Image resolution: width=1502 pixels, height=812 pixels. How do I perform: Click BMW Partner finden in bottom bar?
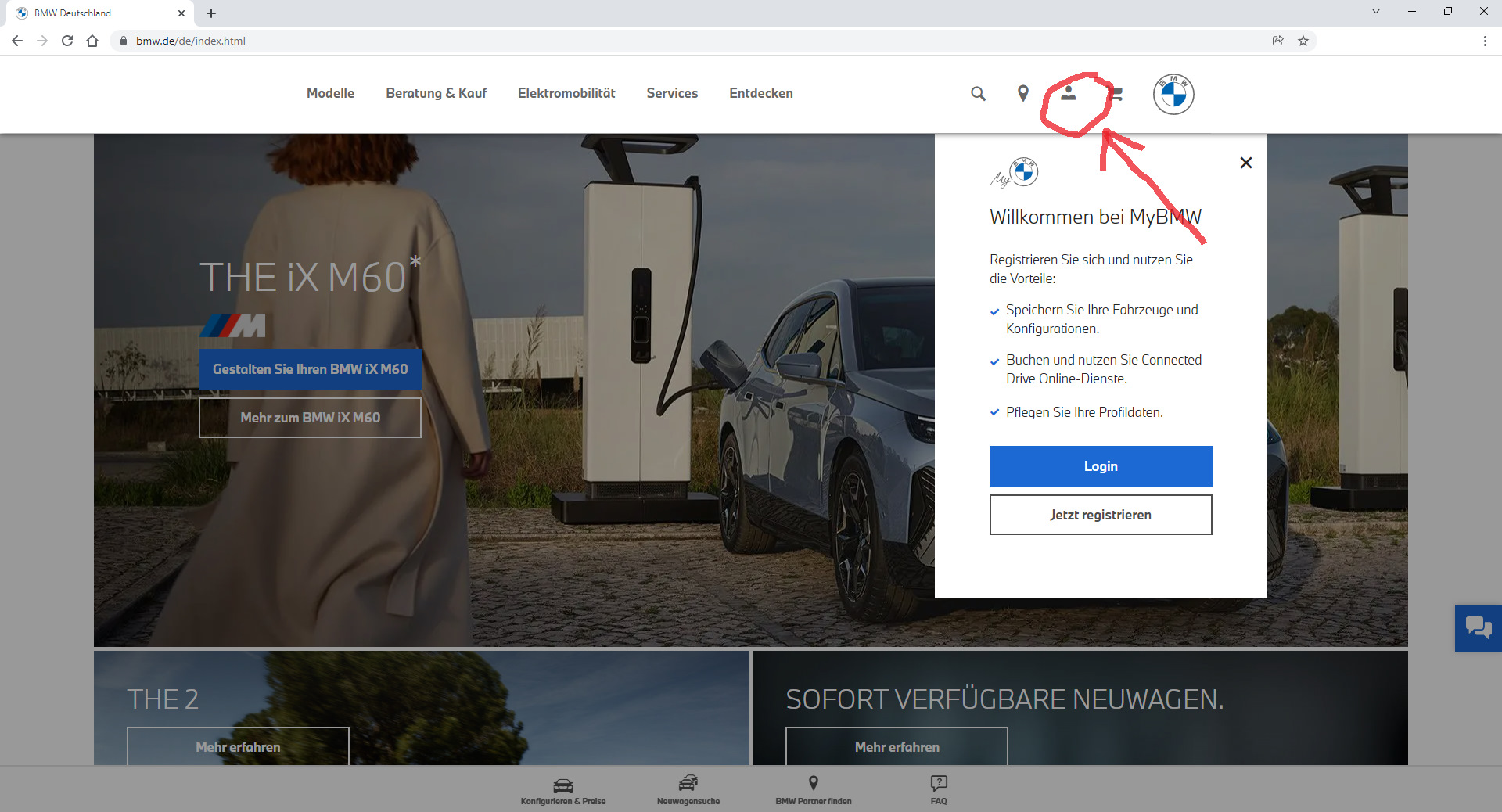coord(814,790)
